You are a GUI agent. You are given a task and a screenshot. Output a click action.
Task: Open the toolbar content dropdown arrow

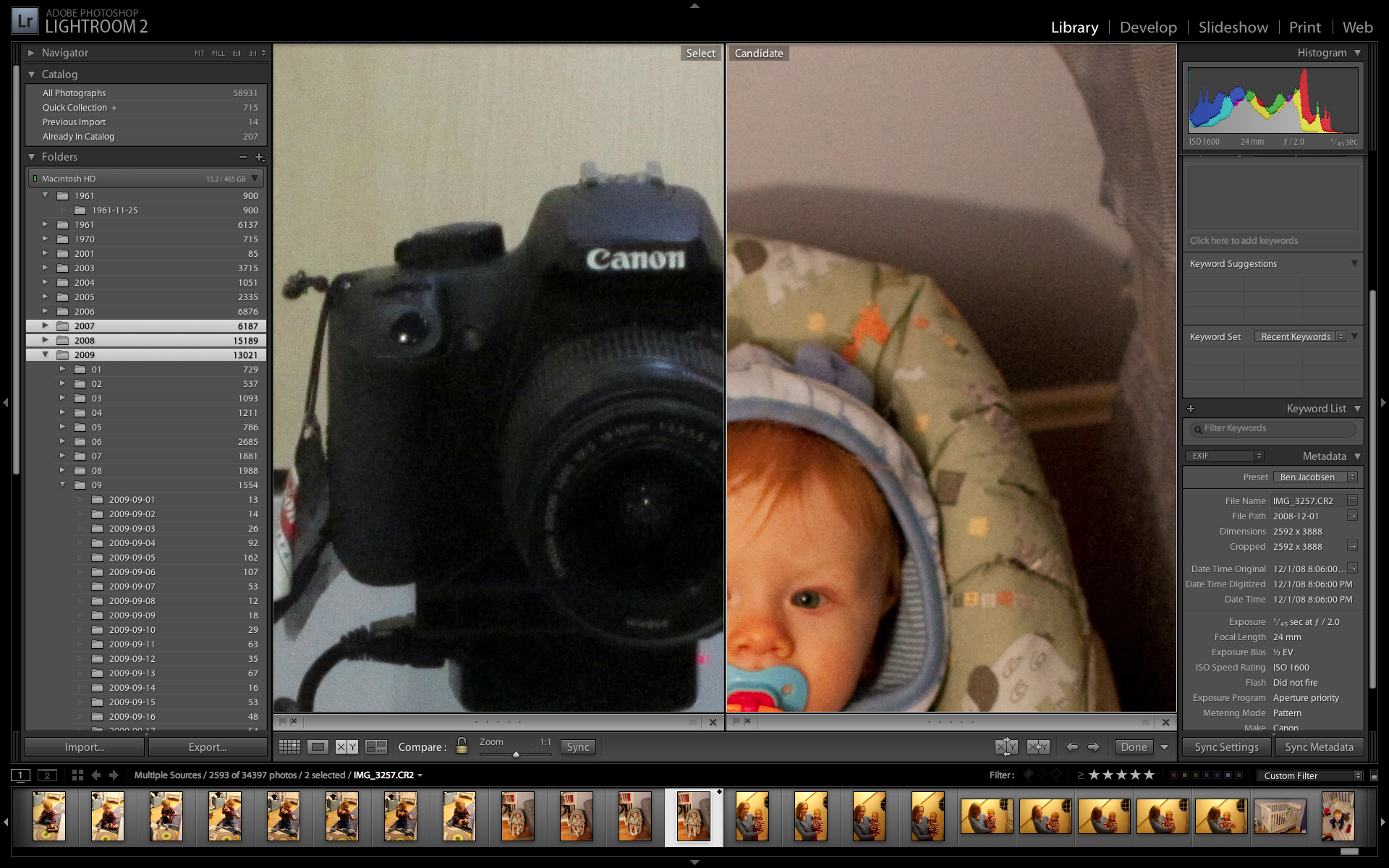1165,747
